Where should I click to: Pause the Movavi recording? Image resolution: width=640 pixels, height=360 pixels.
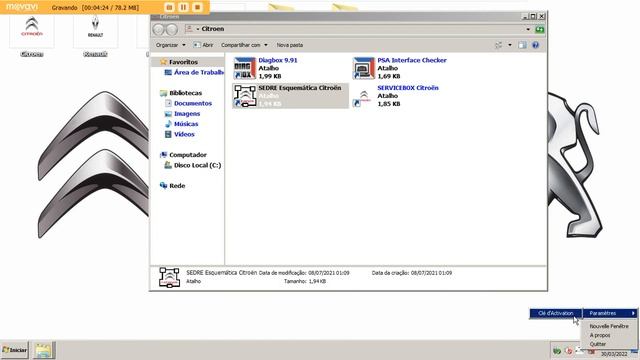point(183,7)
